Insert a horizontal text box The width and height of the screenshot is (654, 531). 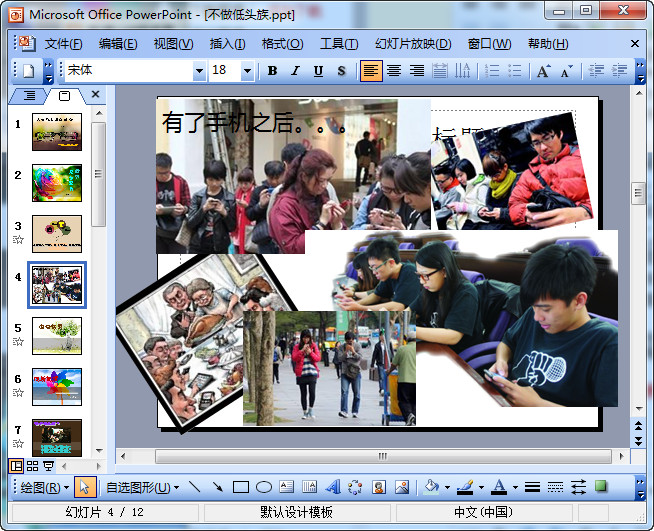coord(287,487)
